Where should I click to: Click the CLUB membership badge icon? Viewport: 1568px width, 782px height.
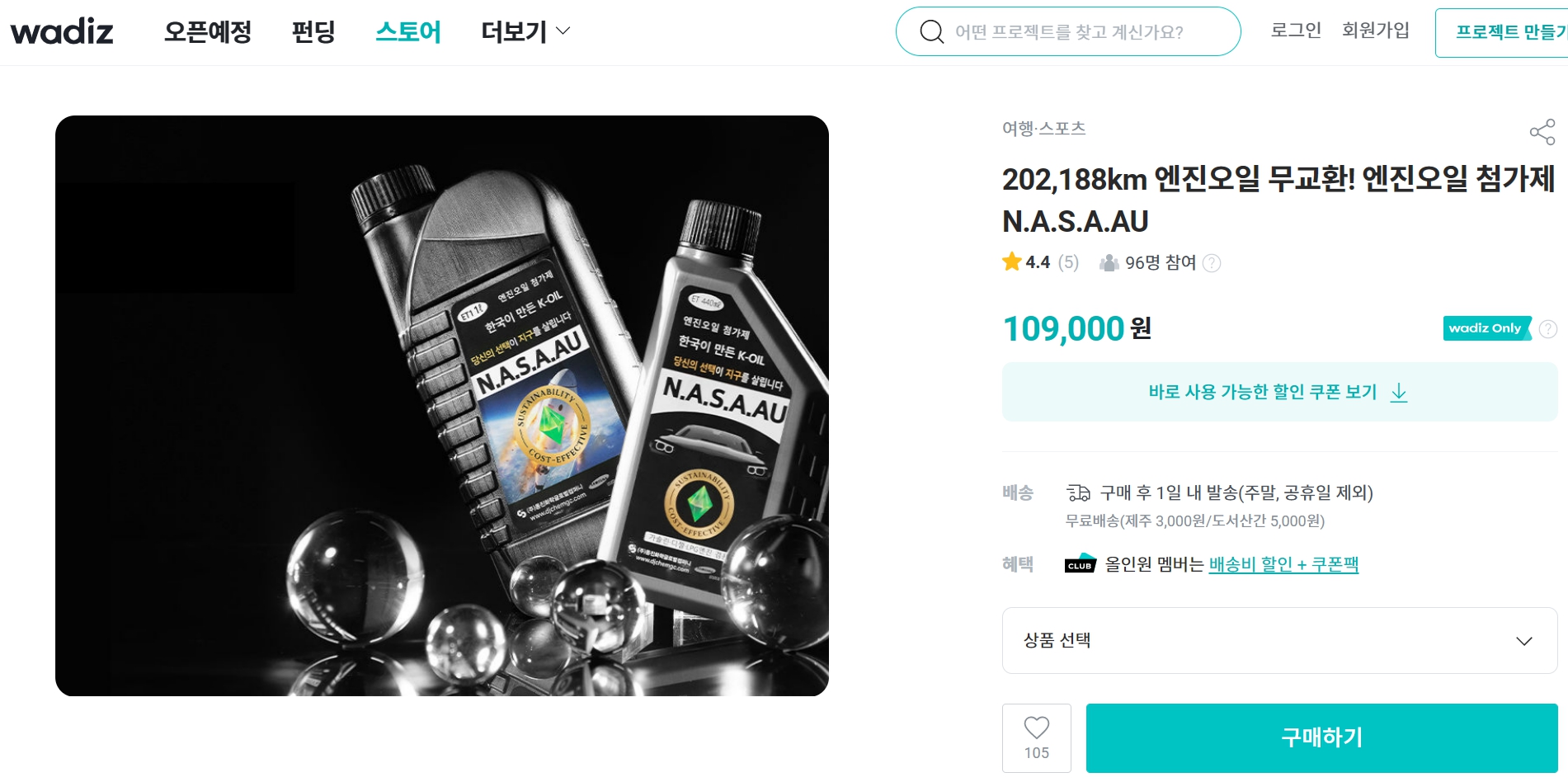click(1080, 564)
